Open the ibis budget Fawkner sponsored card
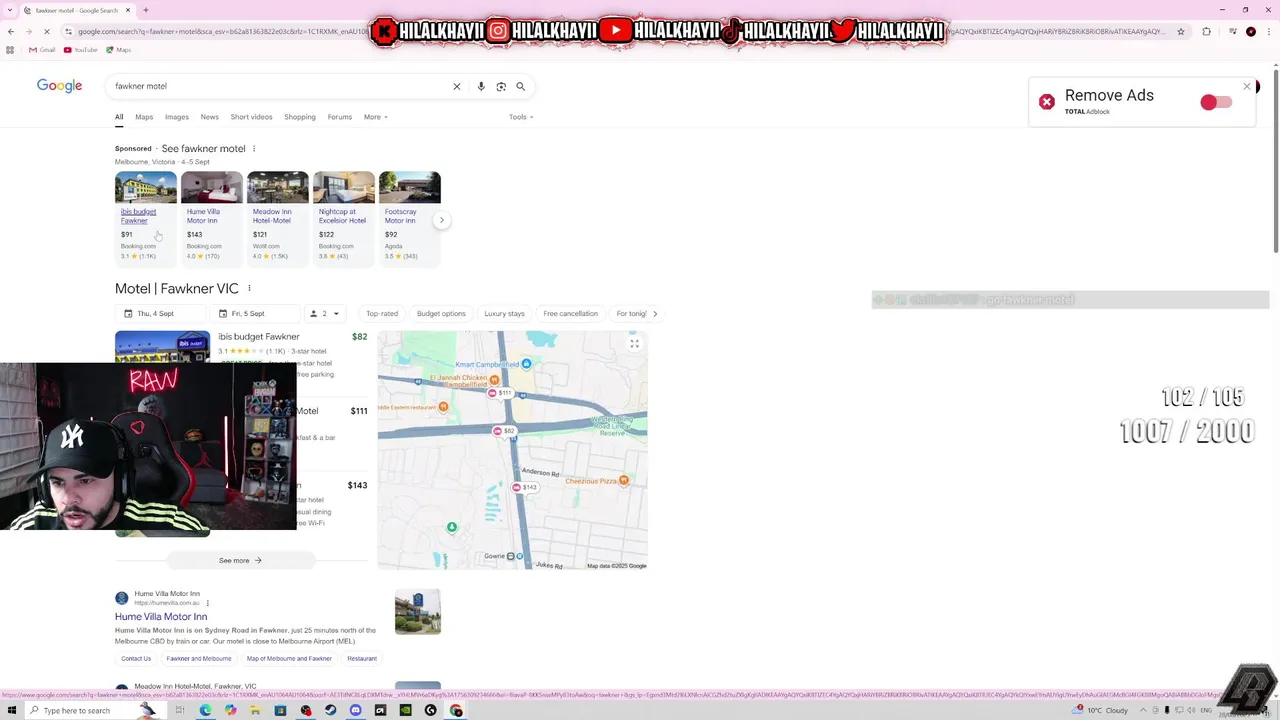This screenshot has height=720, width=1280. (146, 217)
